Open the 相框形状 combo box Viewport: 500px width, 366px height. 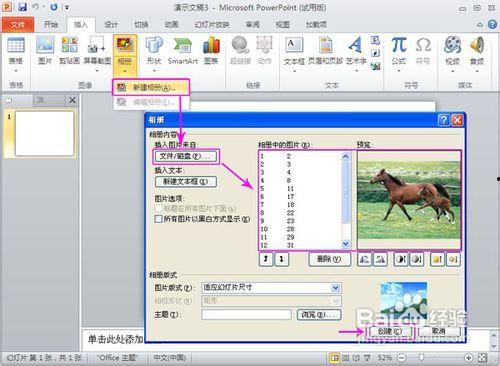point(271,301)
